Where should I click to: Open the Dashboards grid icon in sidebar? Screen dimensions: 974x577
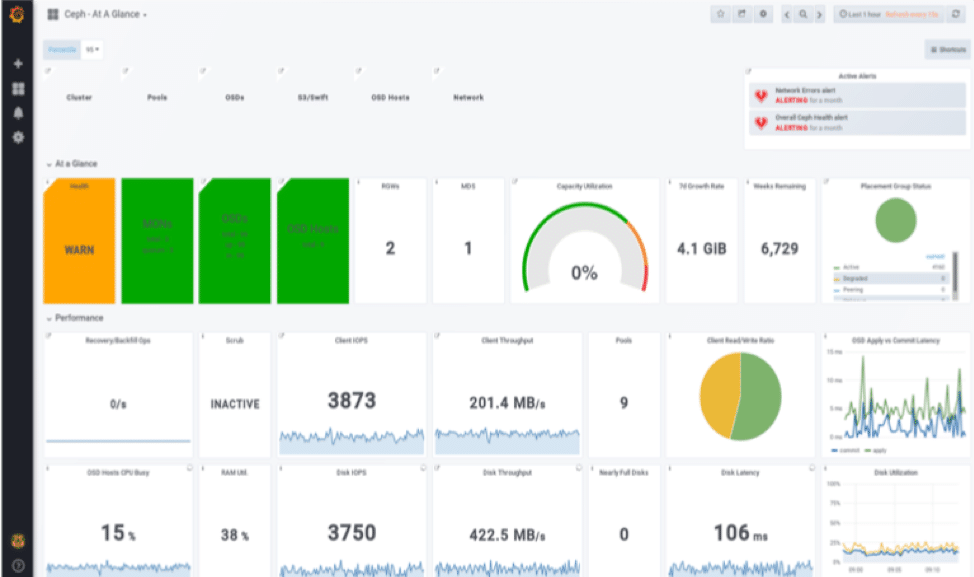(18, 89)
